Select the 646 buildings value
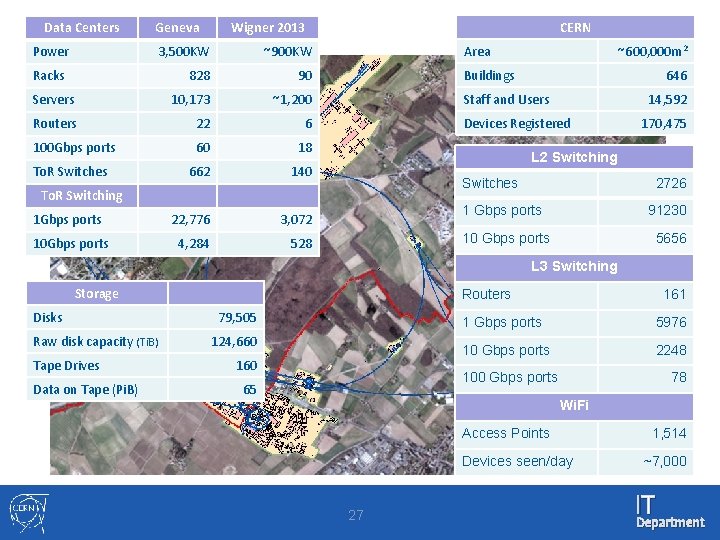This screenshot has height=540, width=720. [x=677, y=75]
